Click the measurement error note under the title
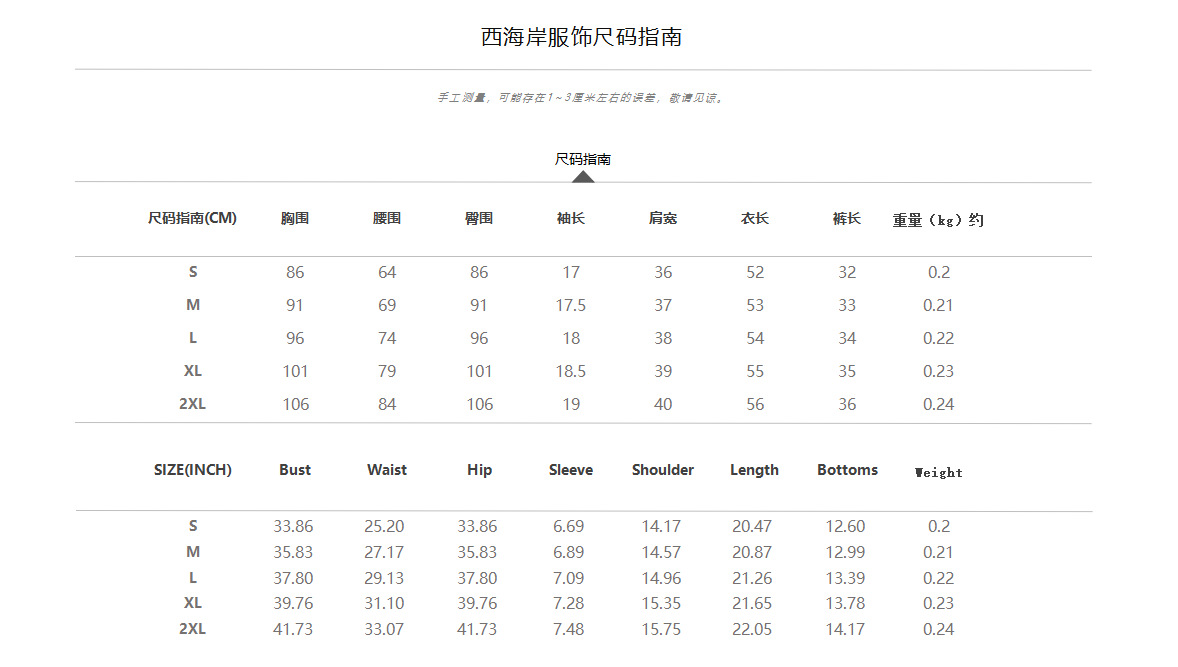1178x667 pixels. [582, 98]
